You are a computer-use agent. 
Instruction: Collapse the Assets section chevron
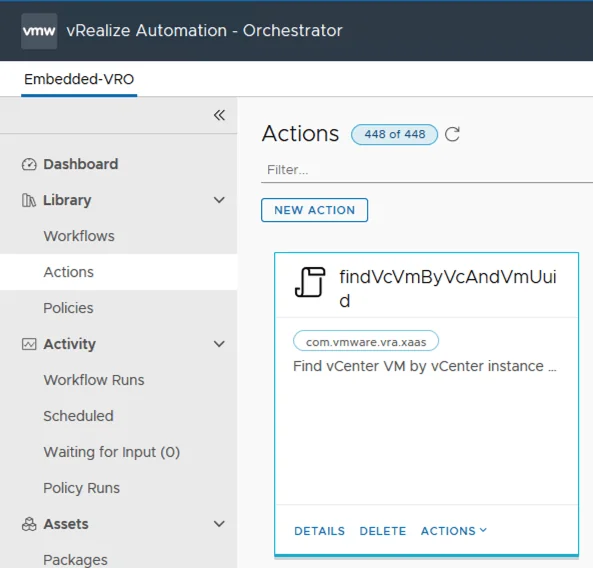point(219,524)
